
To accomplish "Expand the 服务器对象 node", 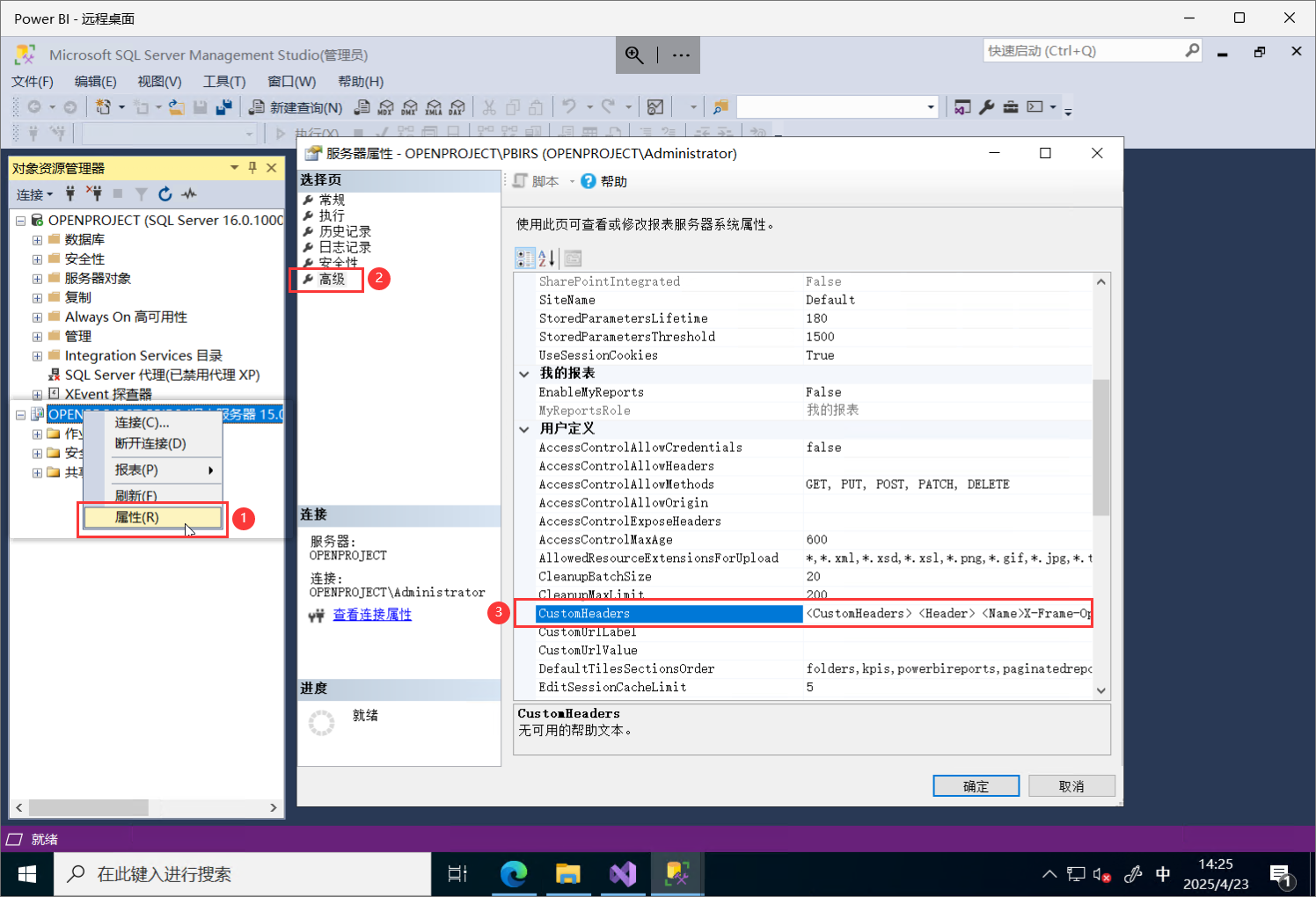I will tap(37, 279).
